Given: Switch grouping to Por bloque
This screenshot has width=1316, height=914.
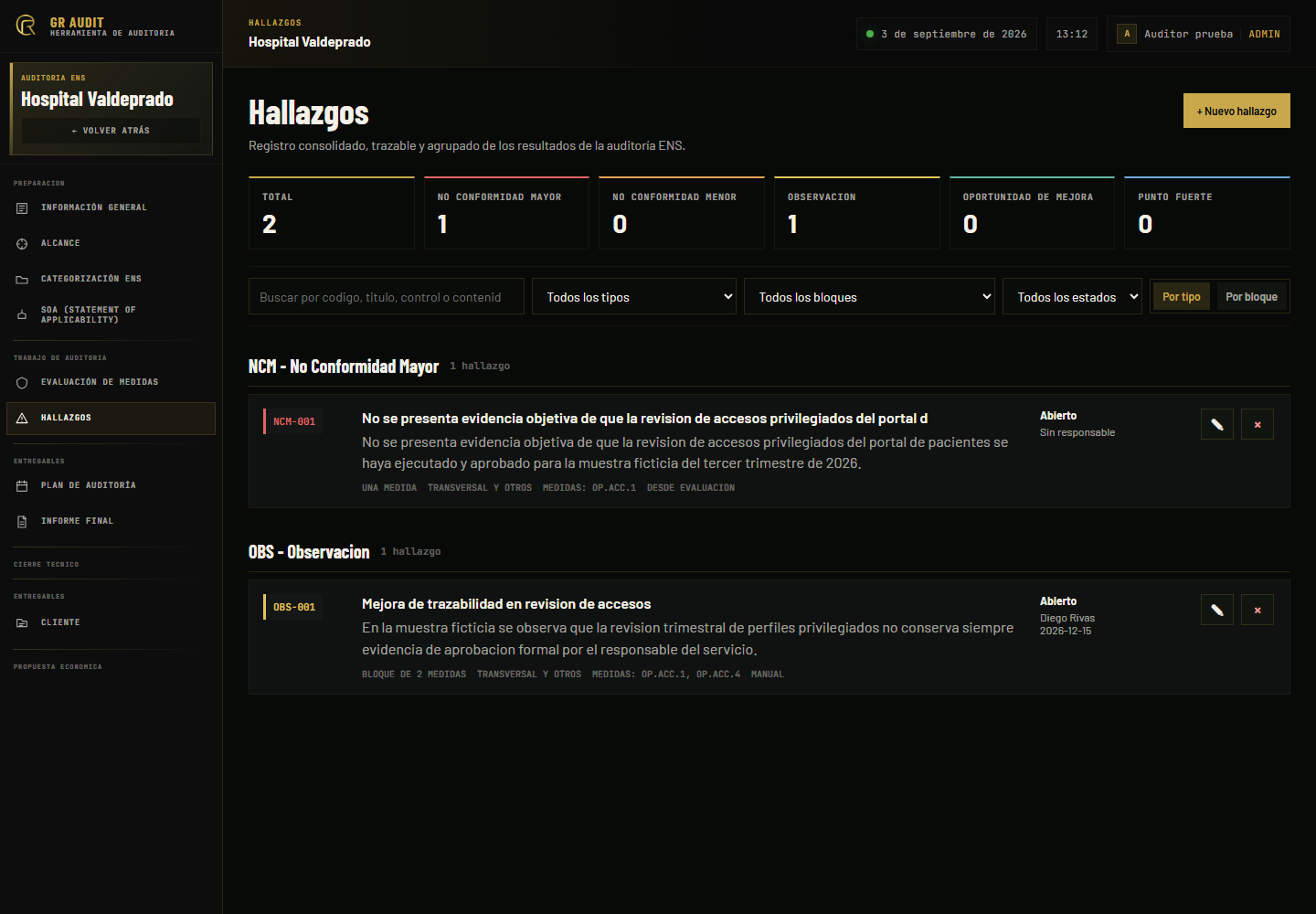Looking at the screenshot, I should click(1251, 296).
